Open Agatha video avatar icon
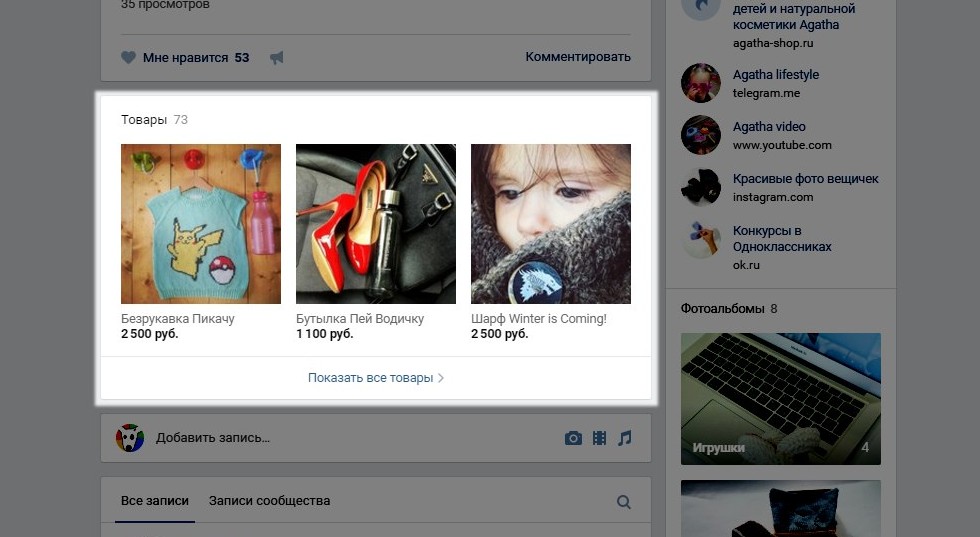This screenshot has width=980, height=537. click(701, 135)
